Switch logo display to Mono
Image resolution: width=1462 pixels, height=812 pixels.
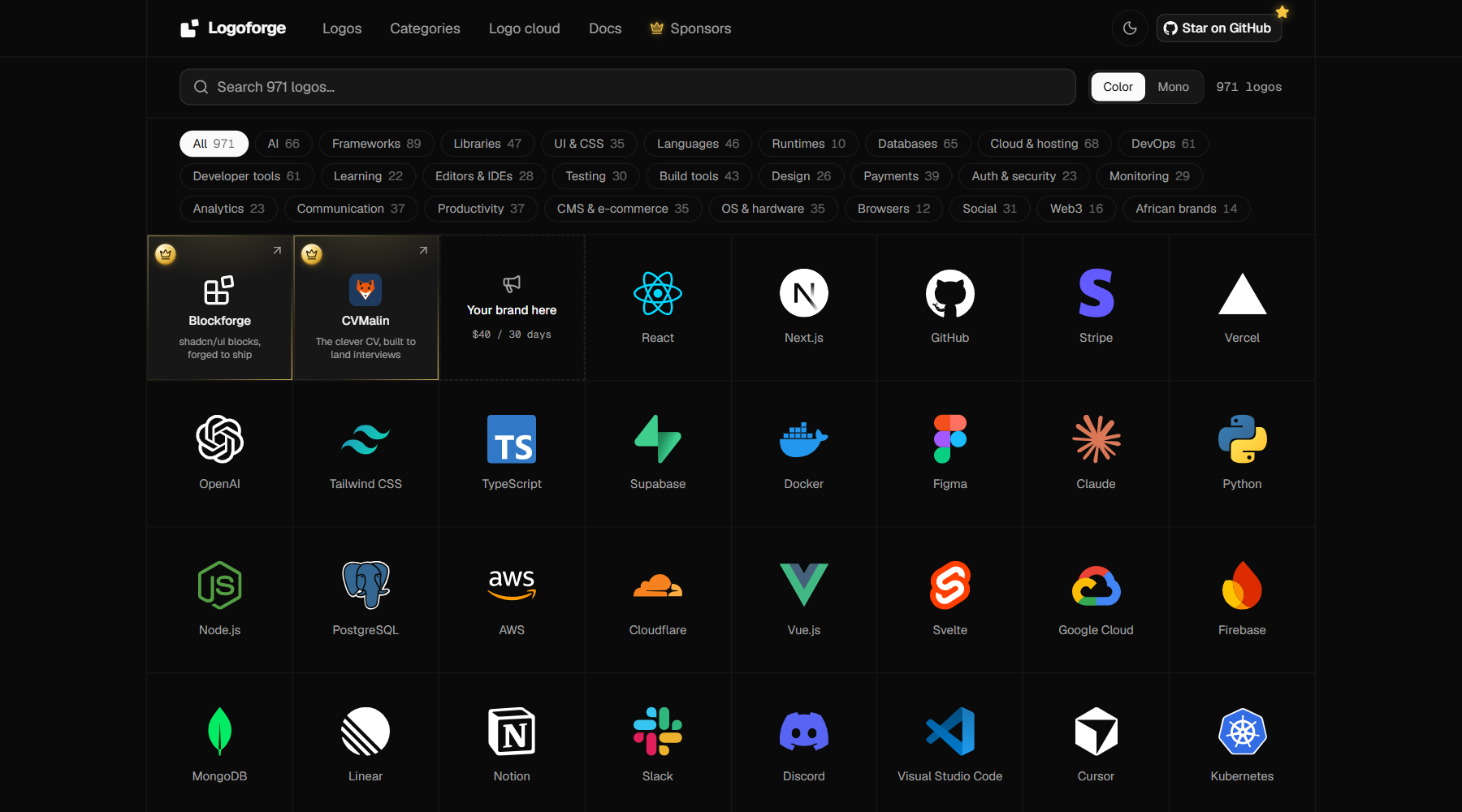click(x=1173, y=87)
